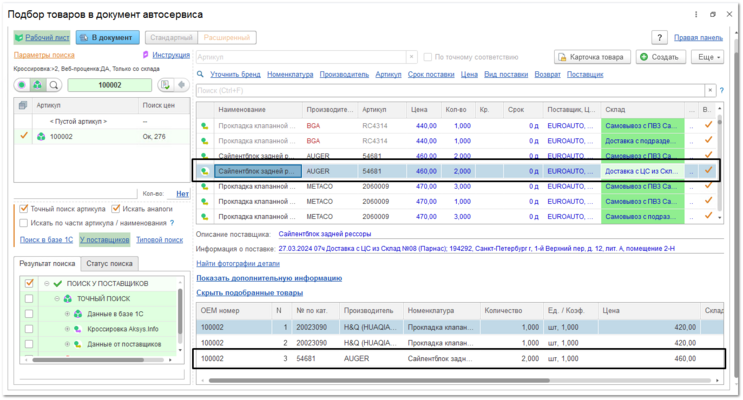Select the Результат поиска tab
The height and width of the screenshot is (400, 743).
(x=47, y=264)
